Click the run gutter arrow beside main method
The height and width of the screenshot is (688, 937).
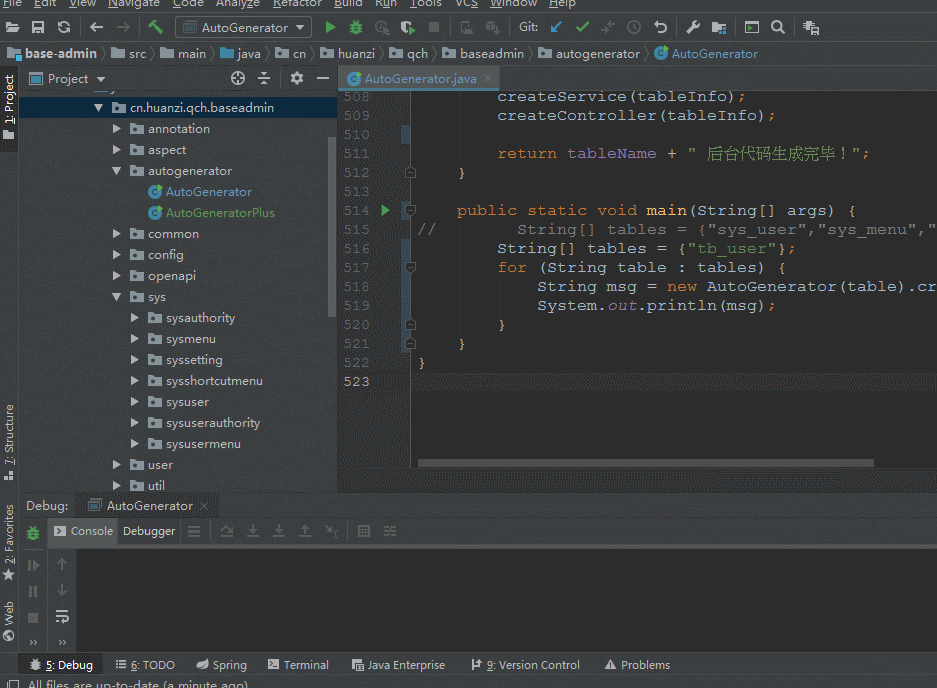point(385,210)
